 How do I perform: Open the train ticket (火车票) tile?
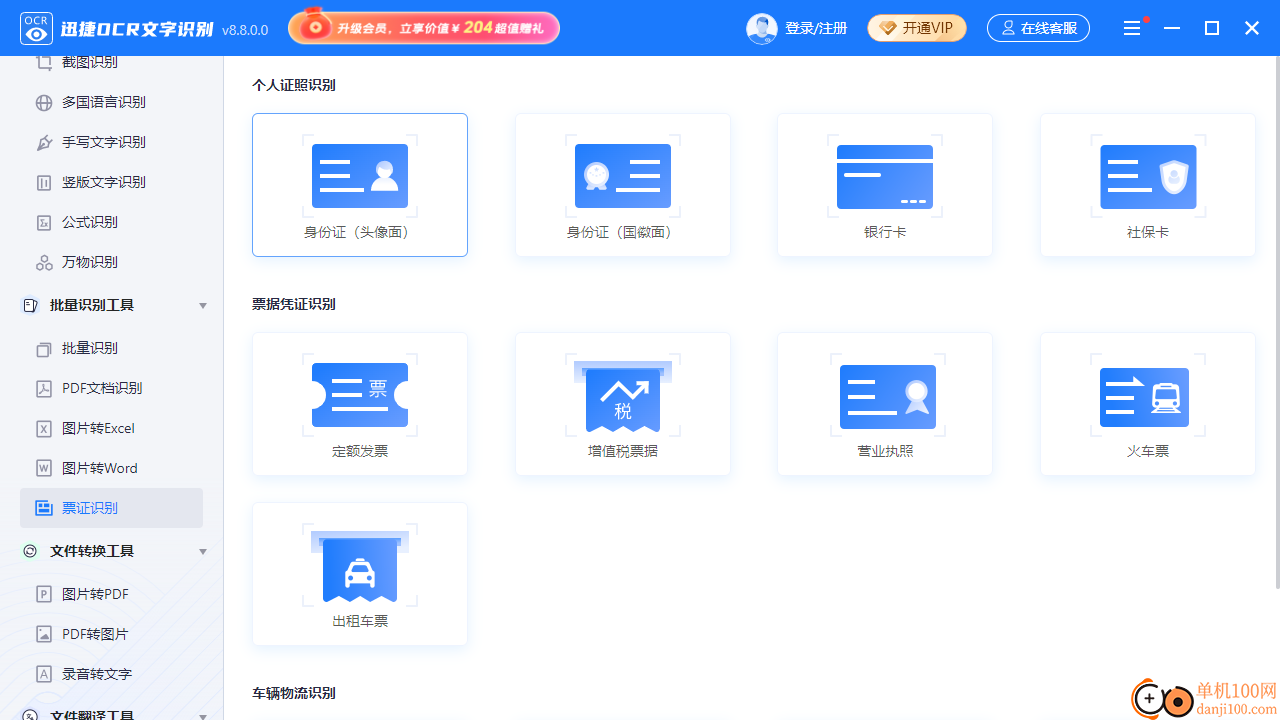(x=1148, y=404)
